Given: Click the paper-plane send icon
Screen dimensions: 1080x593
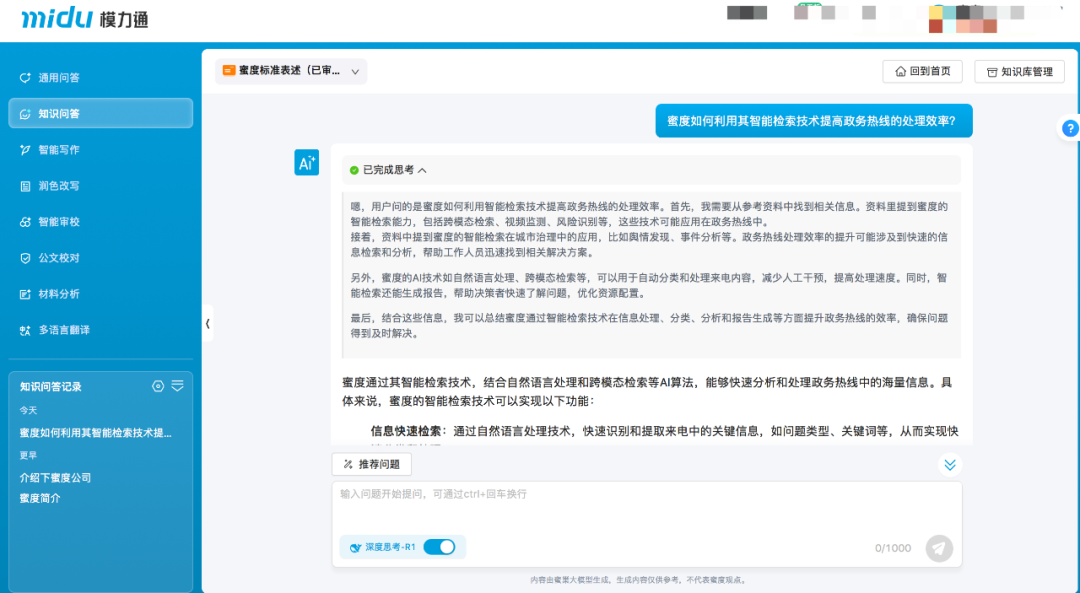Looking at the screenshot, I should tap(938, 547).
